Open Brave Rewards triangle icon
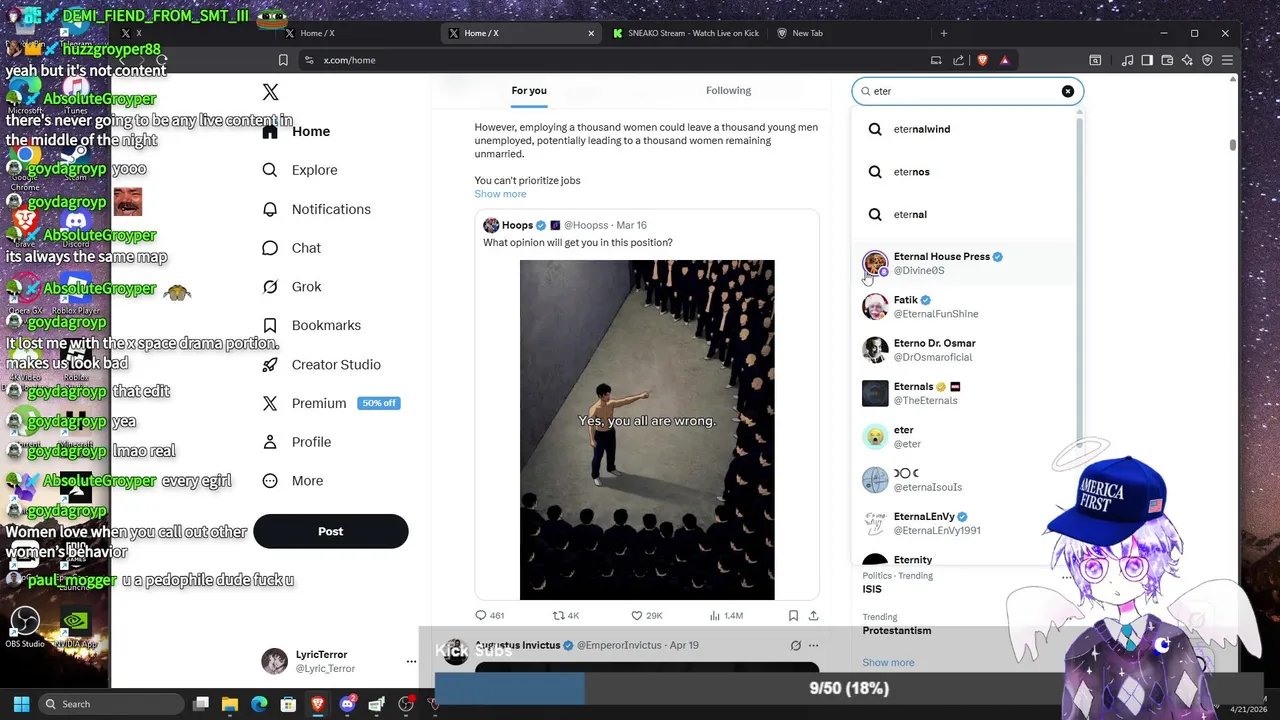 (x=1005, y=60)
